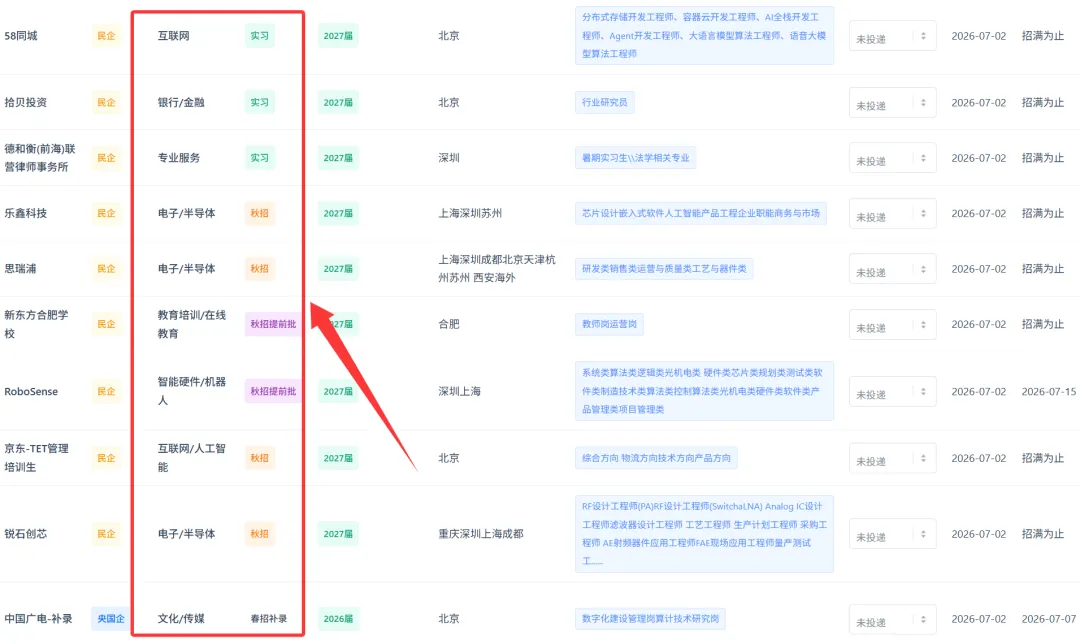Click the 银行/金融 industry cell

tap(181, 103)
